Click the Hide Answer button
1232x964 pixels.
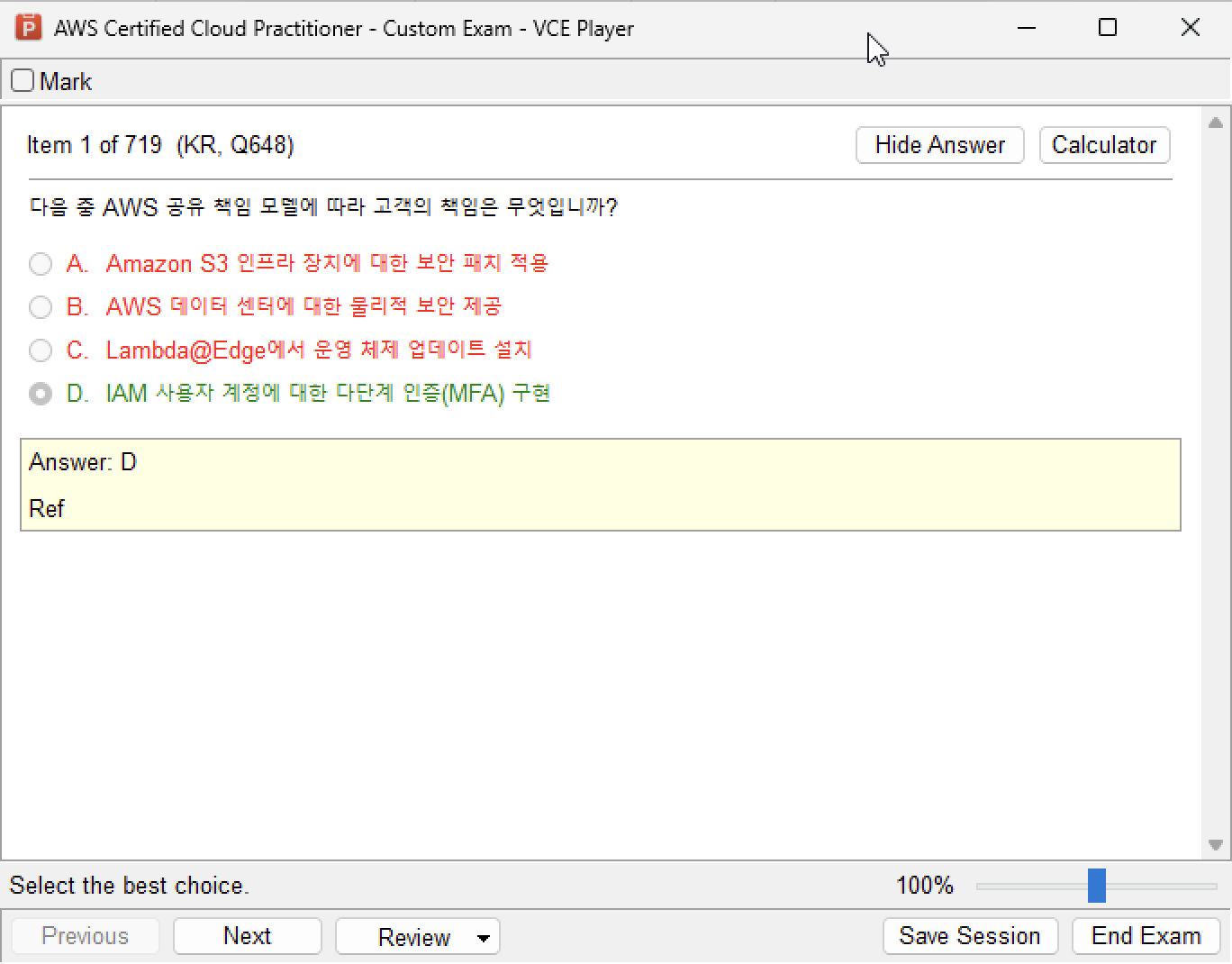tap(939, 145)
